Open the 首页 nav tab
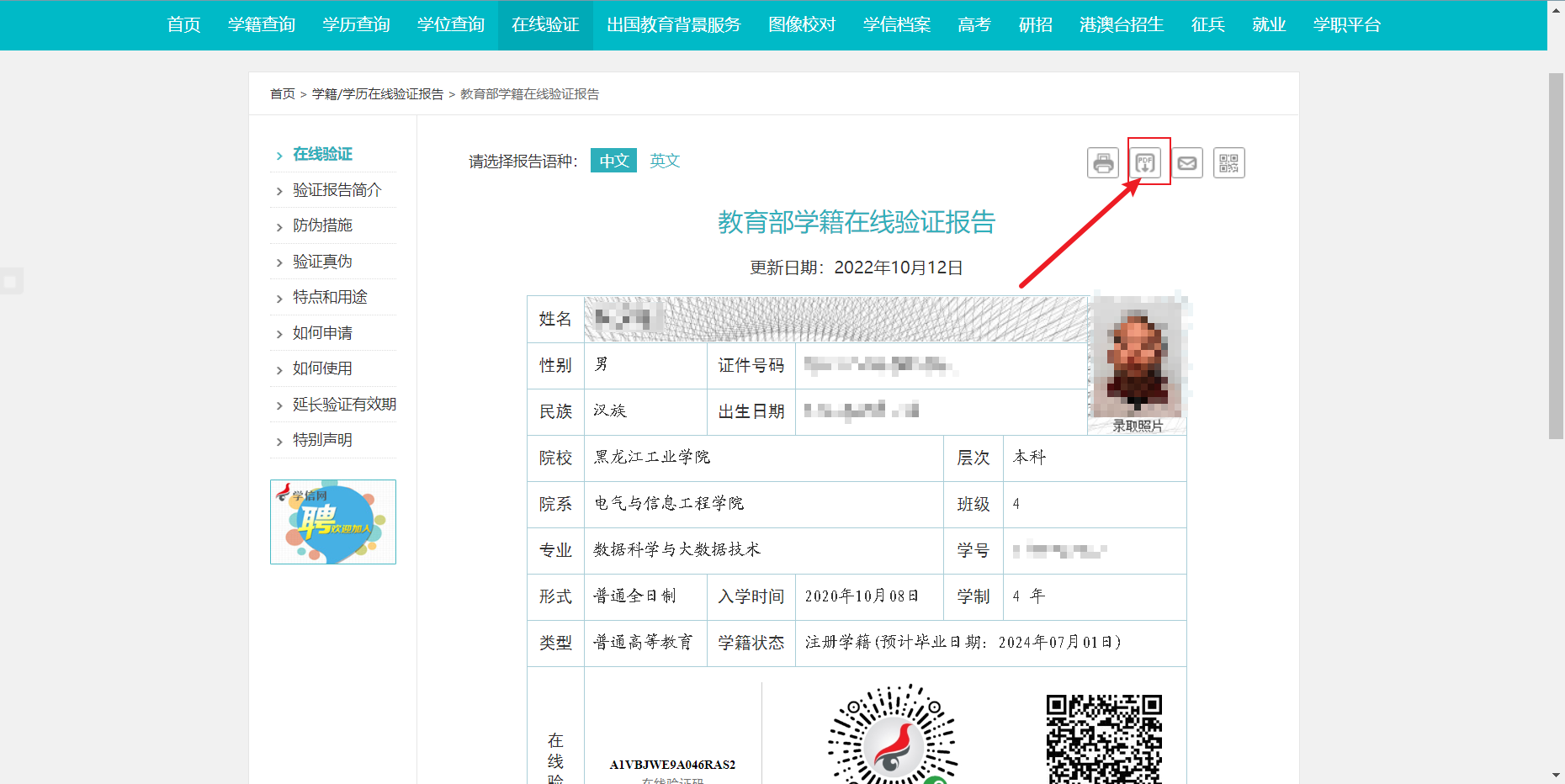The image size is (1565, 784). coord(183,25)
